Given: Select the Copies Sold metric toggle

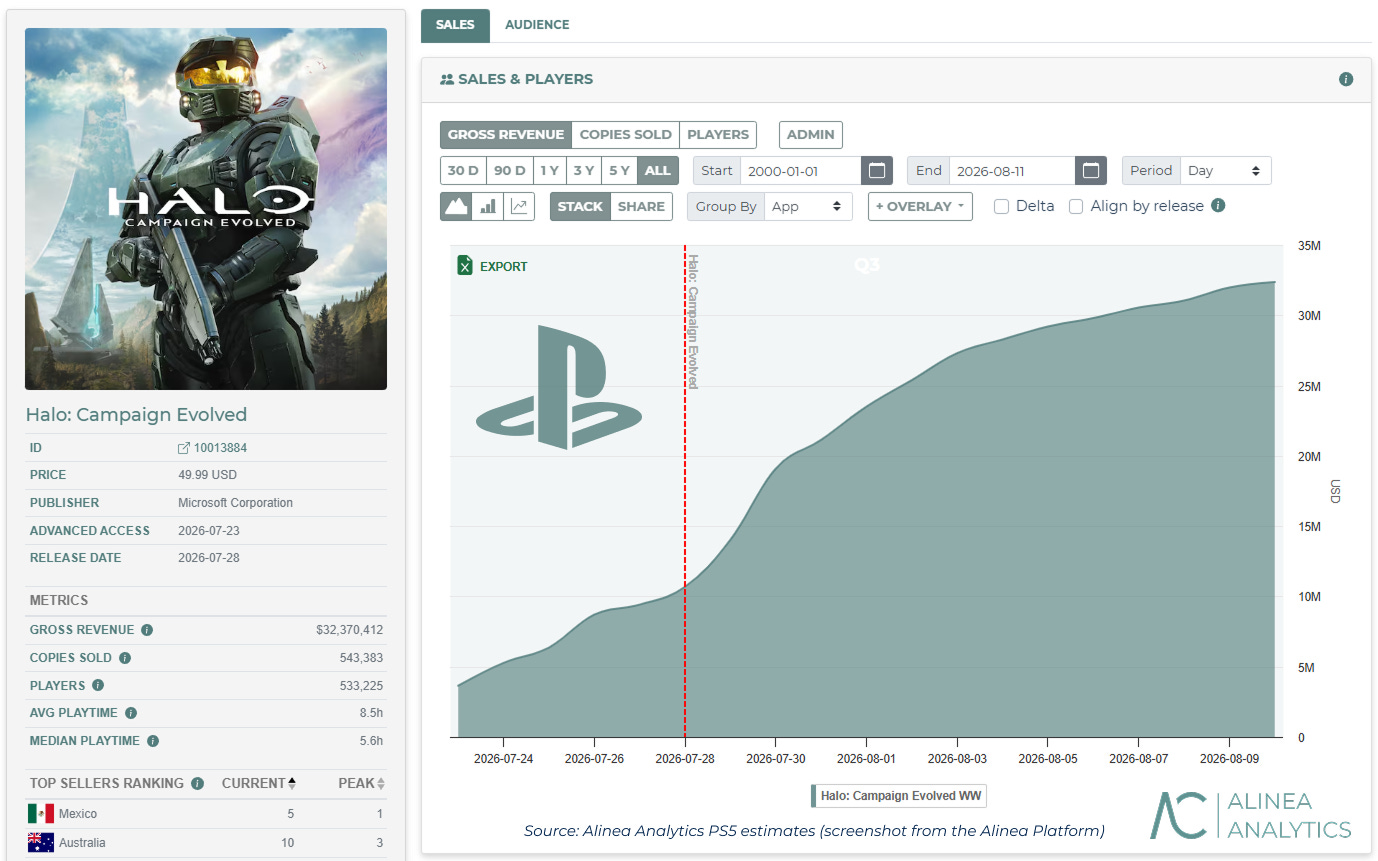Looking at the screenshot, I should coord(626,135).
